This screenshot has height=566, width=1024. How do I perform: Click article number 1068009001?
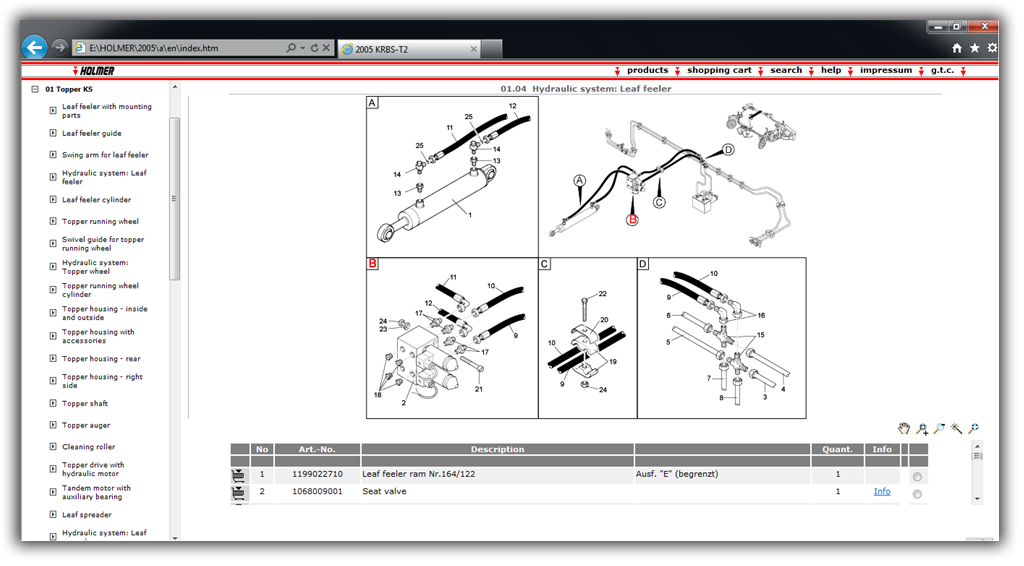[317, 492]
